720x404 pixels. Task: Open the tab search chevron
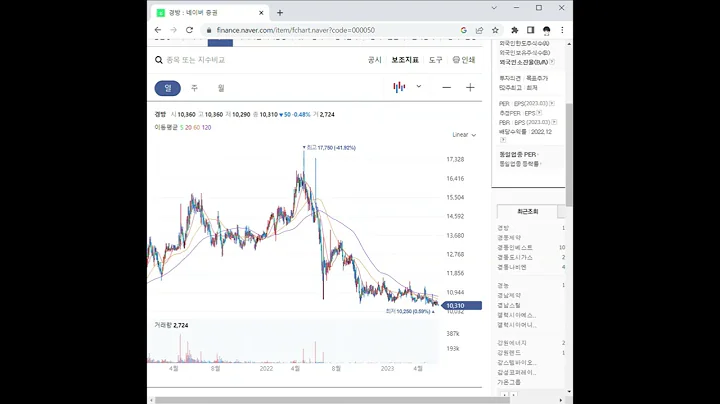coord(494,8)
